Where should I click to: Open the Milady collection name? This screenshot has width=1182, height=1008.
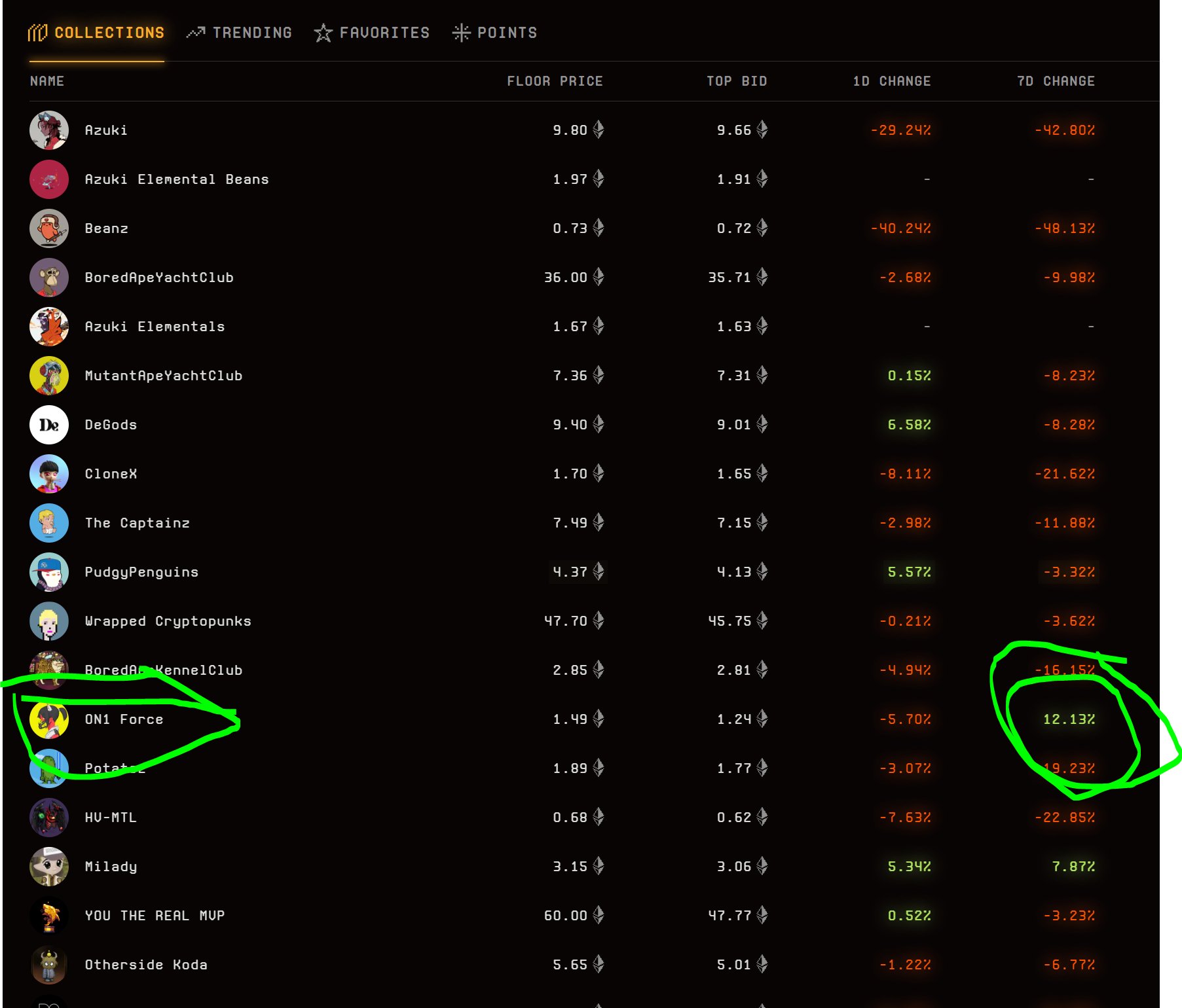coord(111,867)
